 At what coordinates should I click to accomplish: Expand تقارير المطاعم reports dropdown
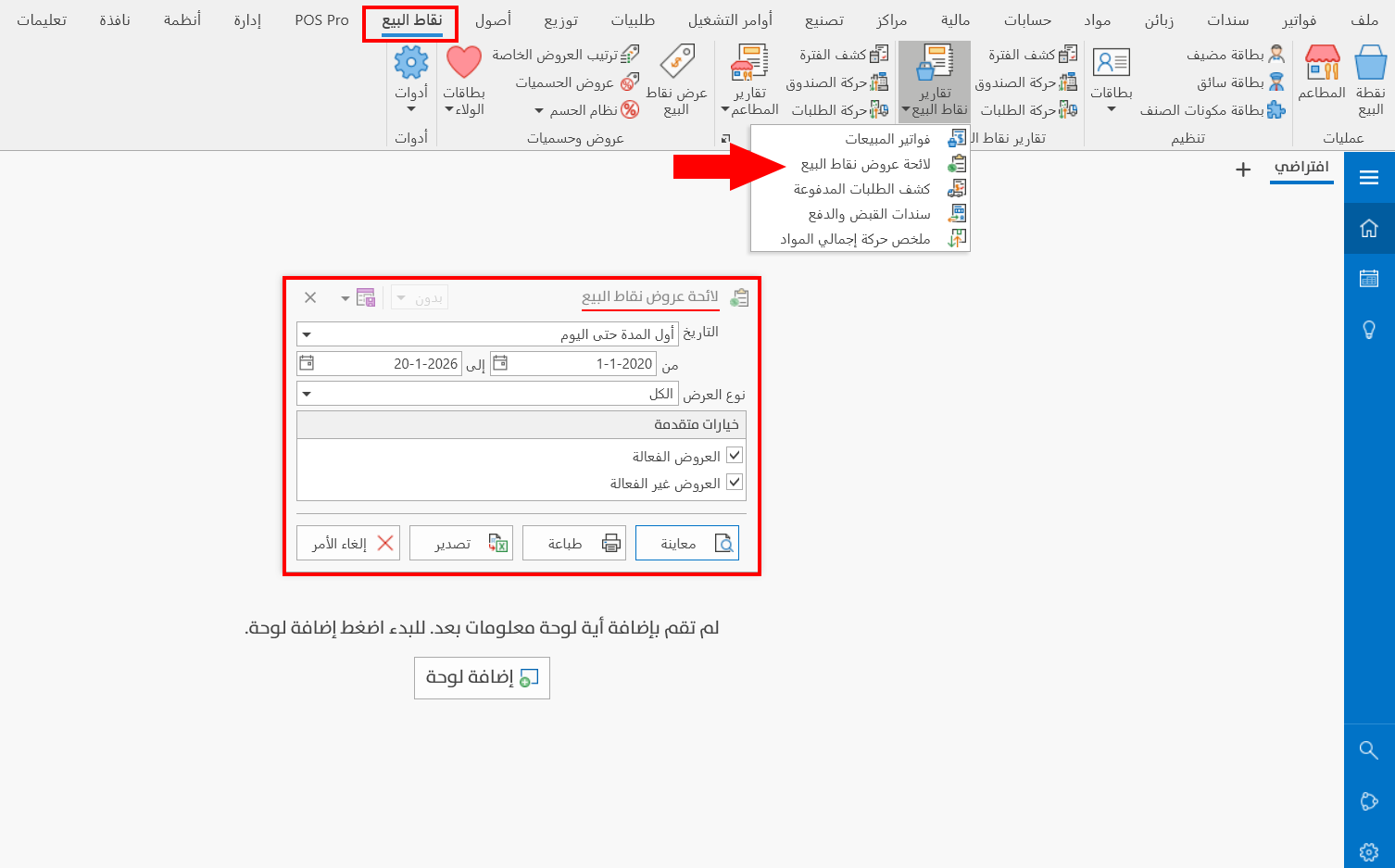click(749, 82)
